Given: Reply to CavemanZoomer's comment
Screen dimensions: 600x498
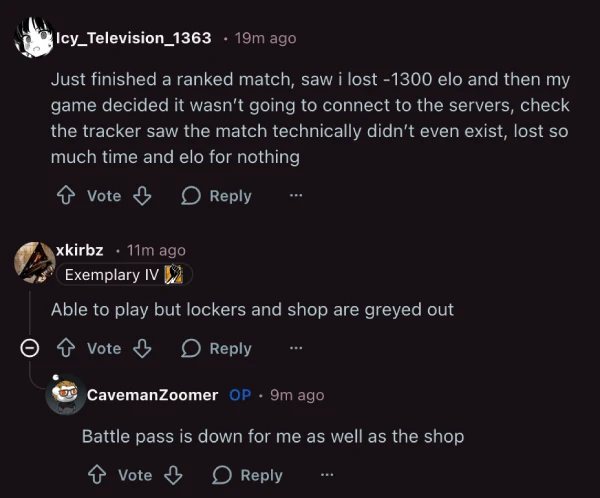Looking at the screenshot, I should [247, 475].
